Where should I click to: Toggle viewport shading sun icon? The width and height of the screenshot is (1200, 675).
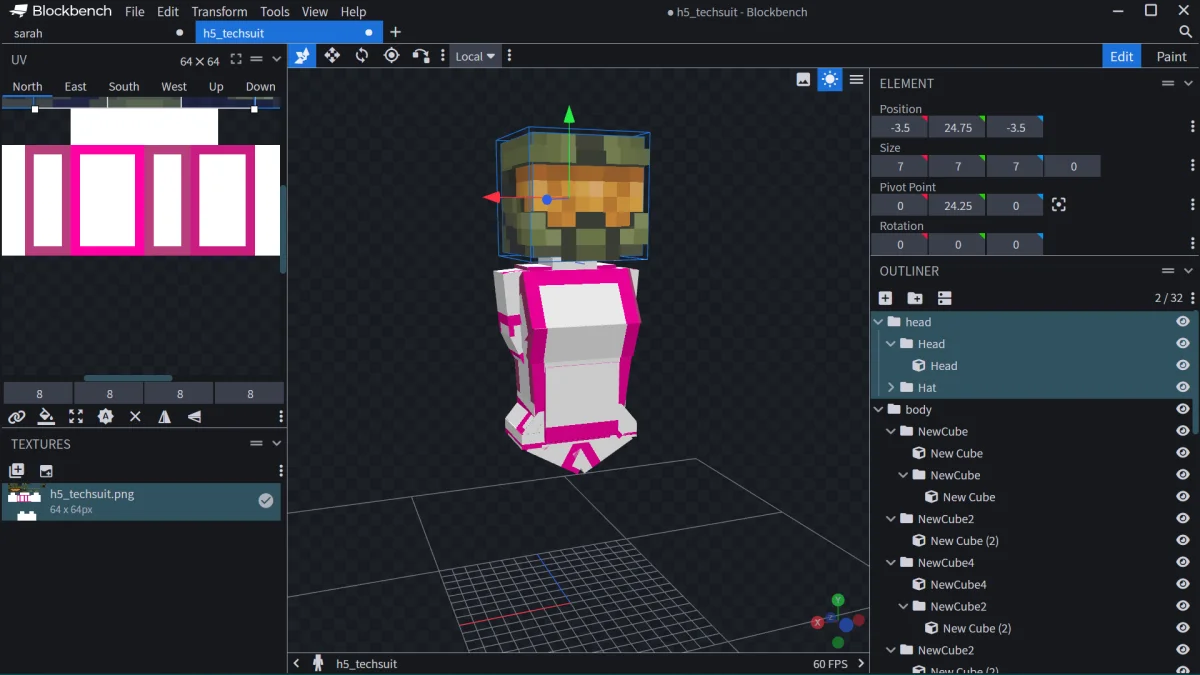click(830, 80)
